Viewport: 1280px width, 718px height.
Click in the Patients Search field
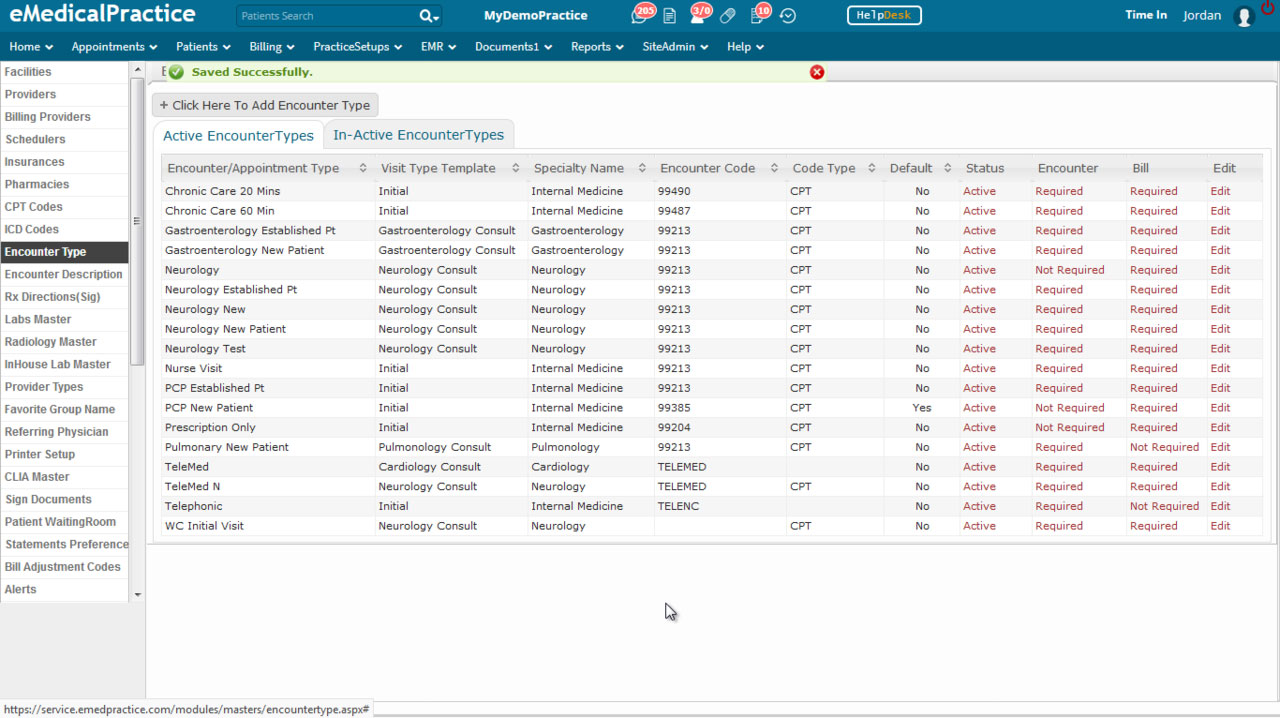pos(326,16)
